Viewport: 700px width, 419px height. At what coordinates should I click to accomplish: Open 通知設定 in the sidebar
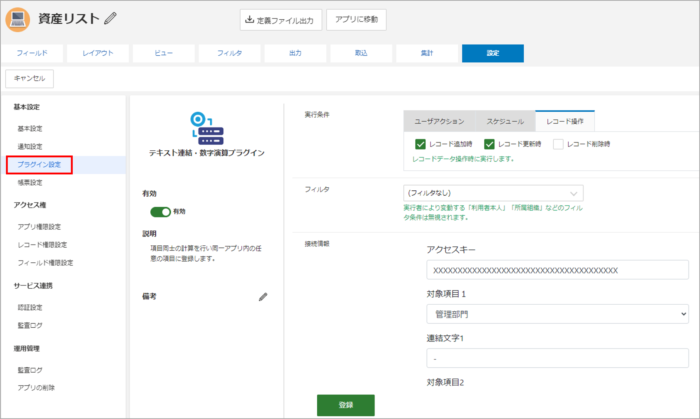pyautogui.click(x=30, y=146)
